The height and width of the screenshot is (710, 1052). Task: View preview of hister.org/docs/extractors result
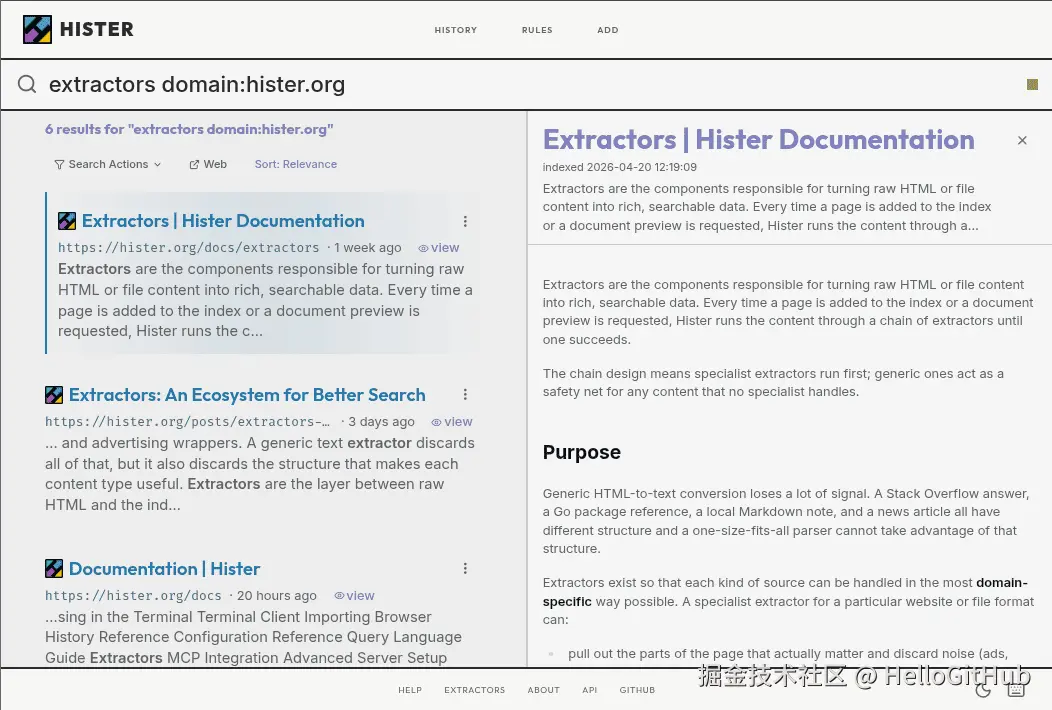(439, 248)
